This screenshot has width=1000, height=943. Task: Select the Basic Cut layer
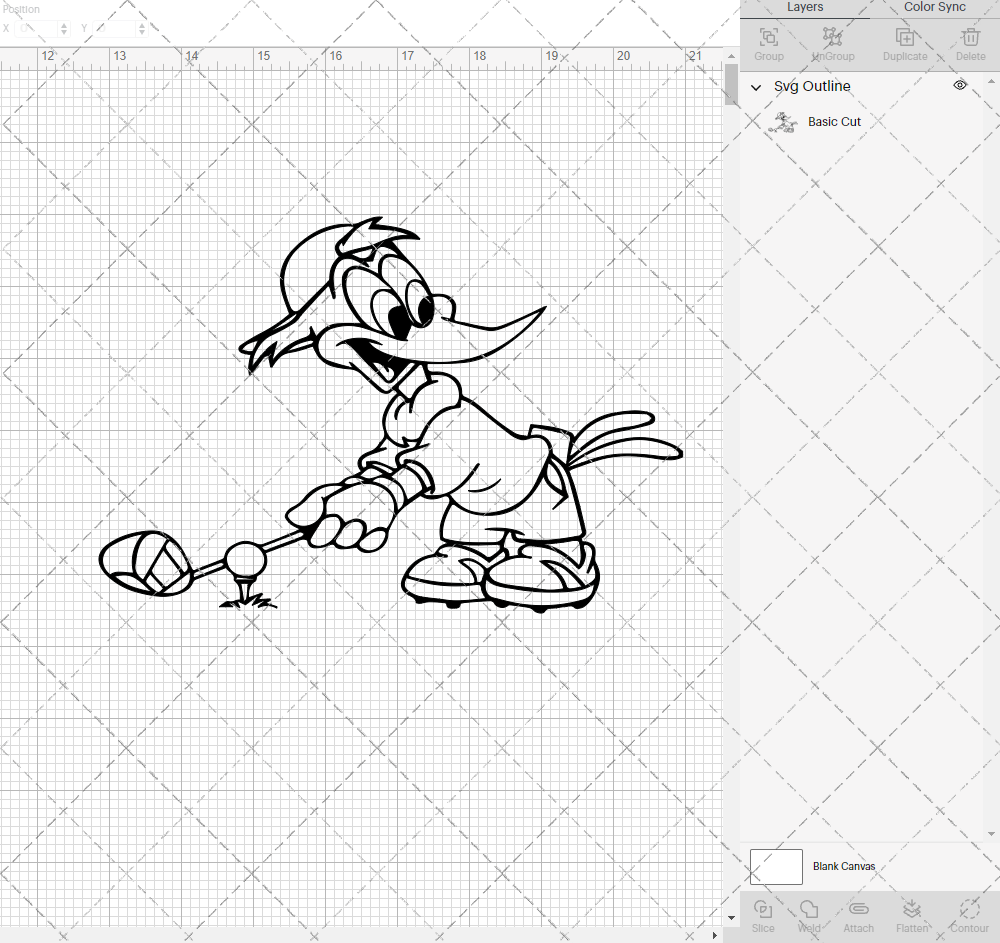(834, 121)
